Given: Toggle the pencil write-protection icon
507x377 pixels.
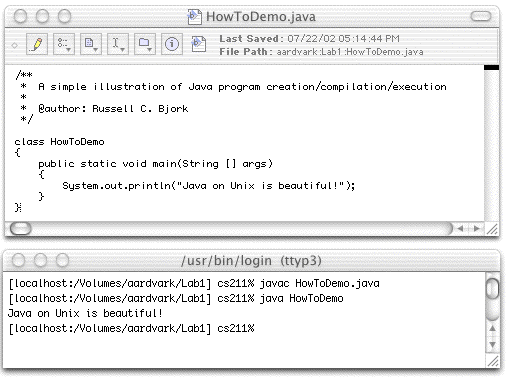Looking at the screenshot, I should coord(37,44).
